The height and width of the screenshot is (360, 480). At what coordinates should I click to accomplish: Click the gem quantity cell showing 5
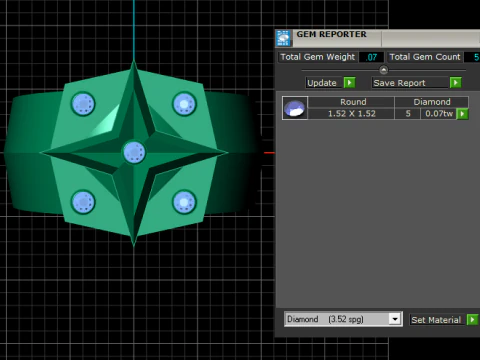(408, 114)
